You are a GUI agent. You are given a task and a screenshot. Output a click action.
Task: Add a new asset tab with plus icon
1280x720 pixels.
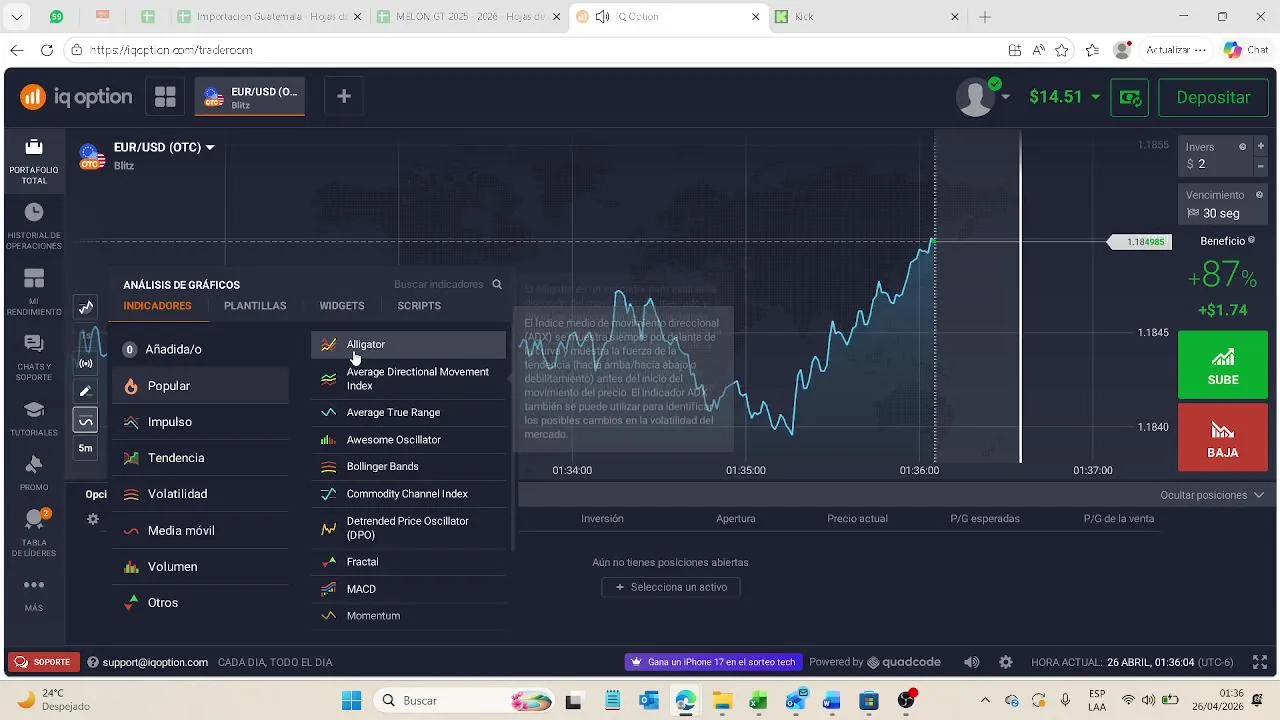[x=344, y=96]
